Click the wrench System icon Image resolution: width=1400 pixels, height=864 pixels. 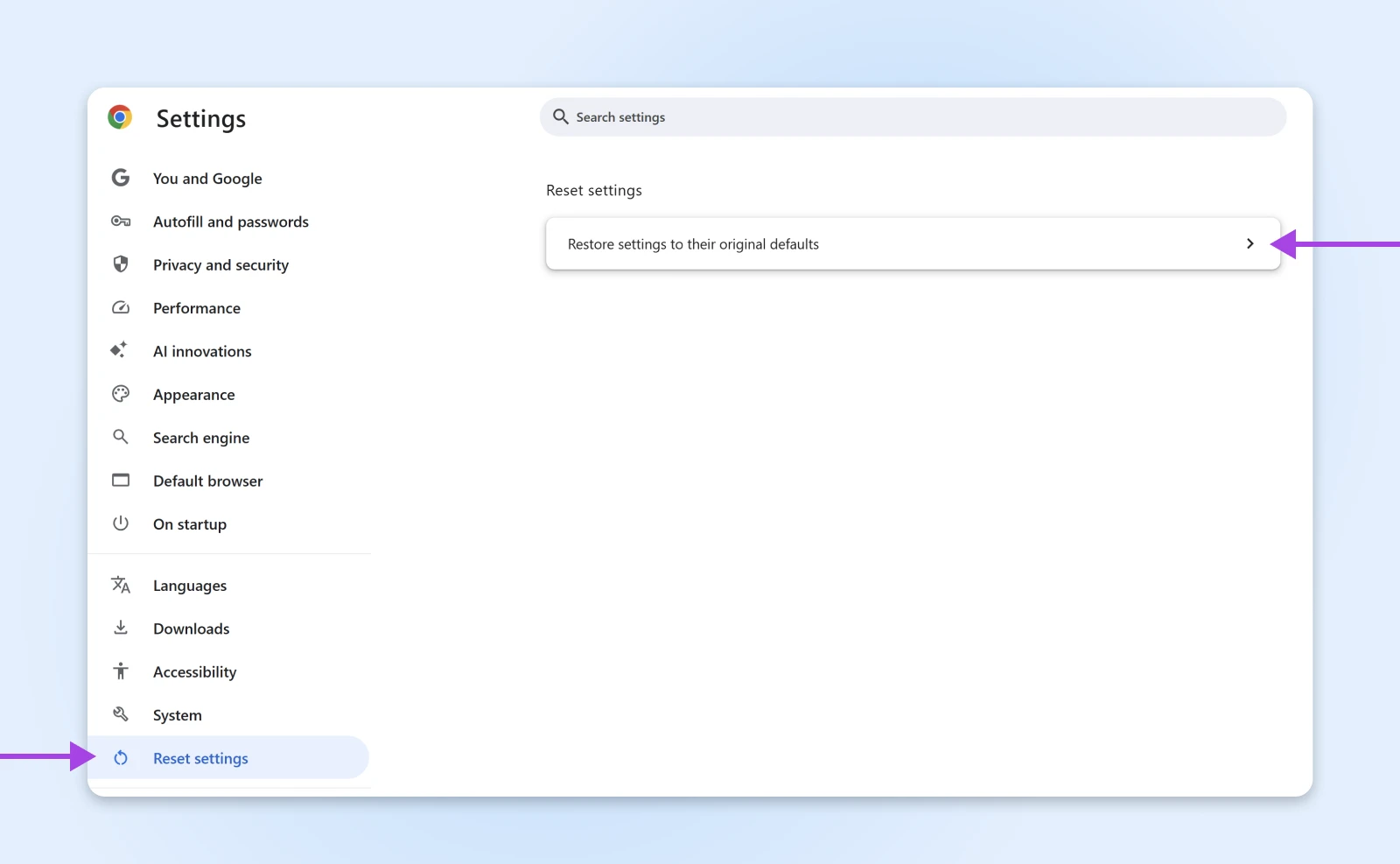coord(121,714)
